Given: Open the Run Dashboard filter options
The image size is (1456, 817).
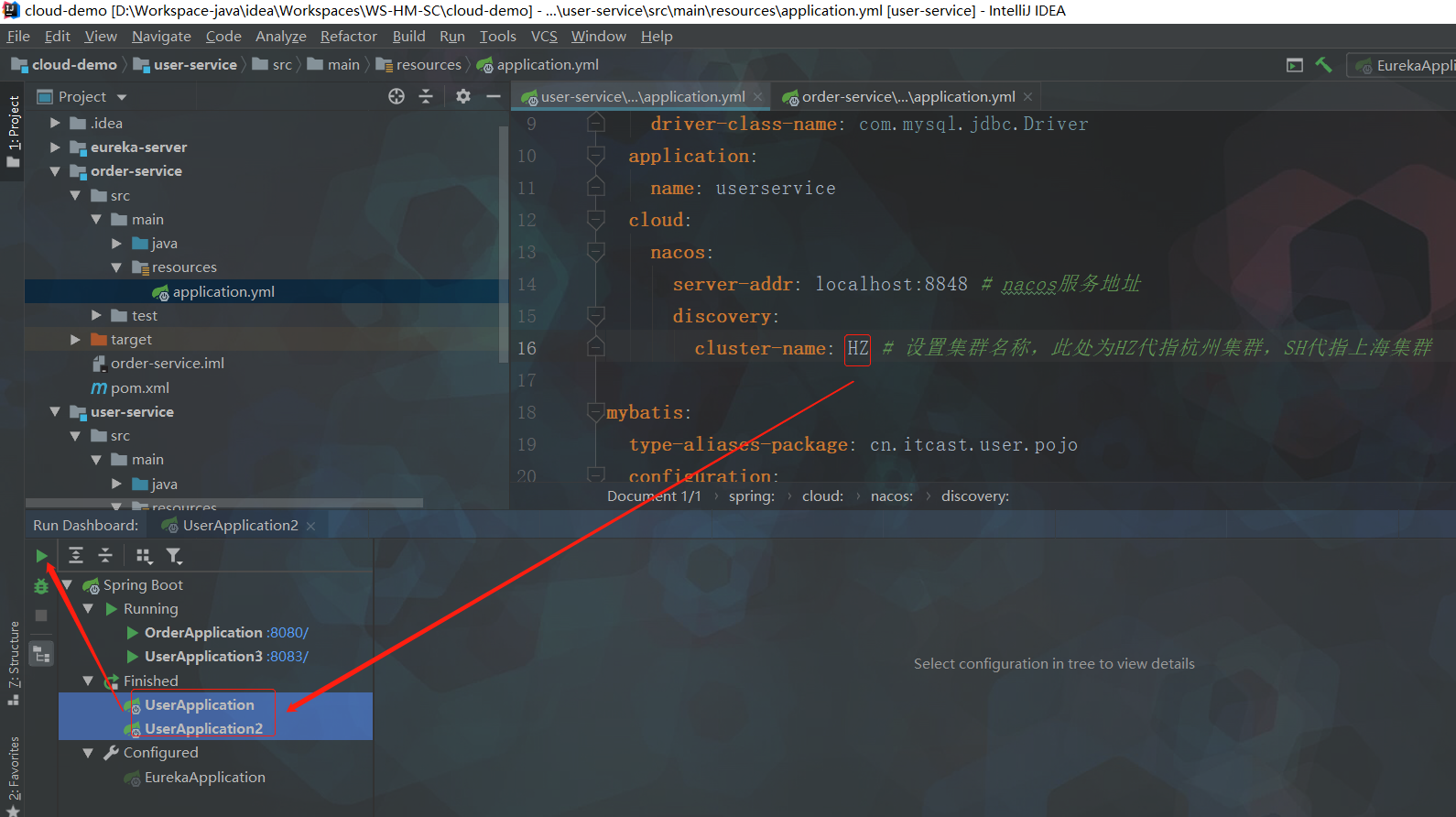Looking at the screenshot, I should (174, 556).
